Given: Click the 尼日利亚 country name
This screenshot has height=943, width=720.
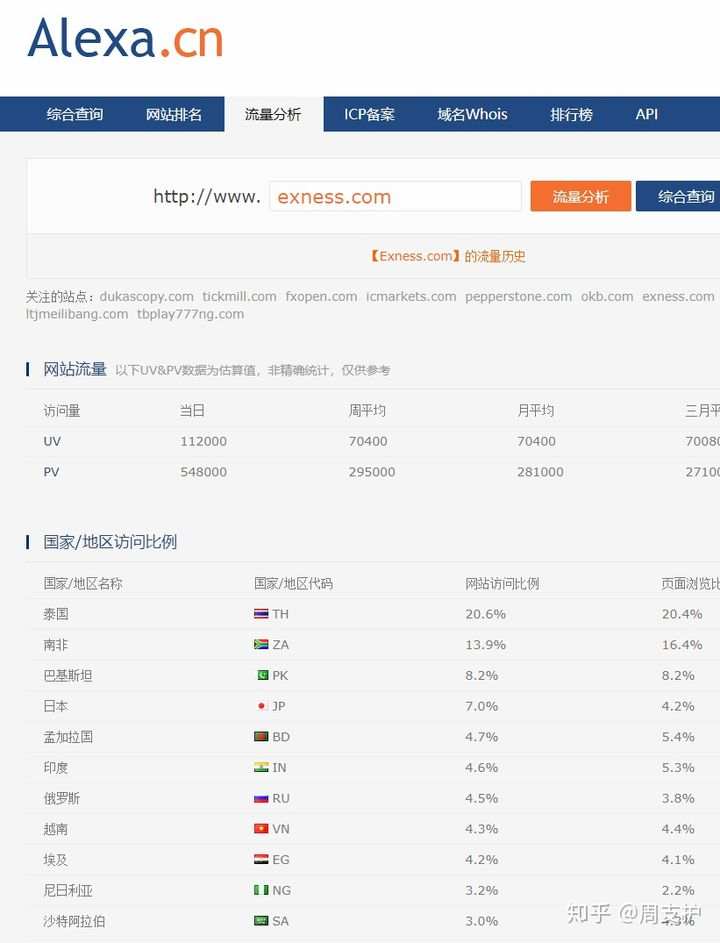Looking at the screenshot, I should (68, 890).
